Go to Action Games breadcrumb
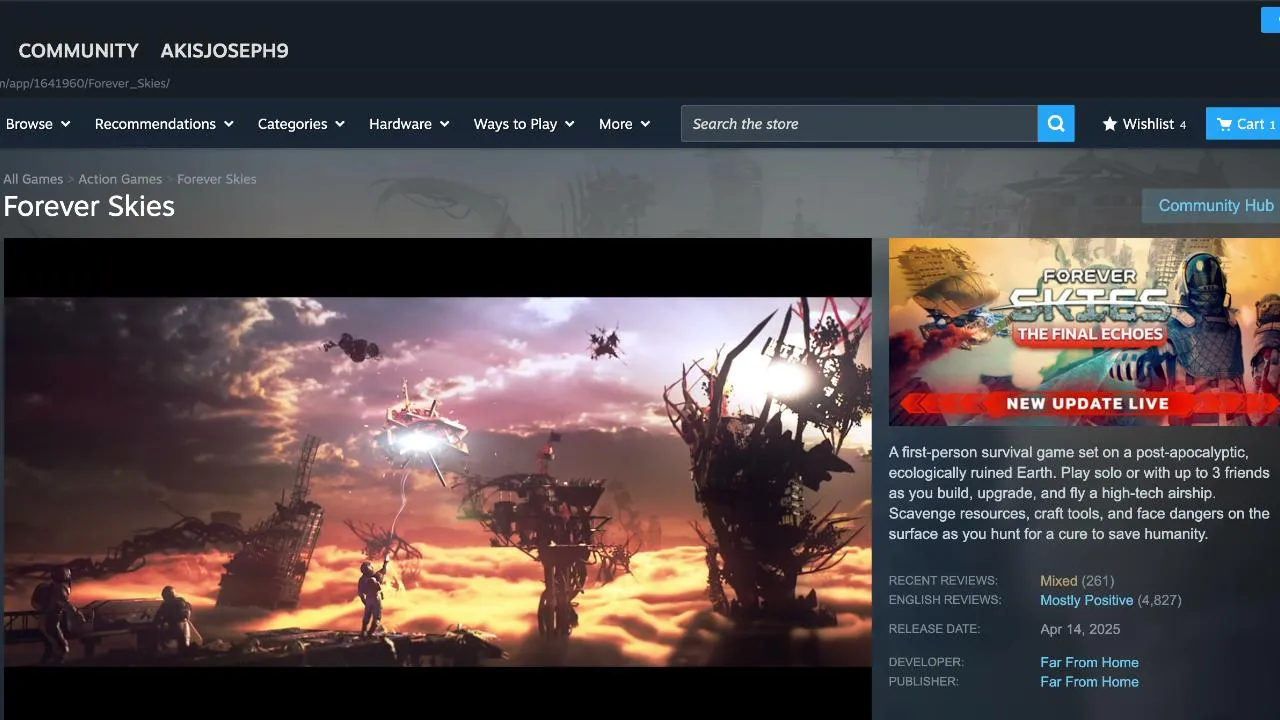Screen dimensions: 1280x720 (x=120, y=179)
